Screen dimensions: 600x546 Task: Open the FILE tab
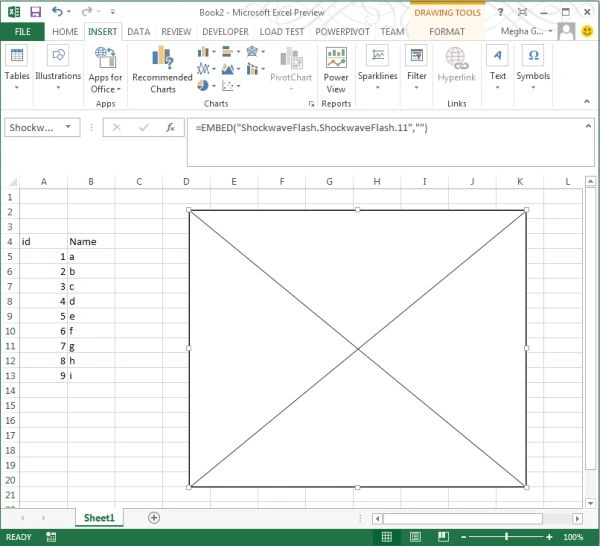23,32
